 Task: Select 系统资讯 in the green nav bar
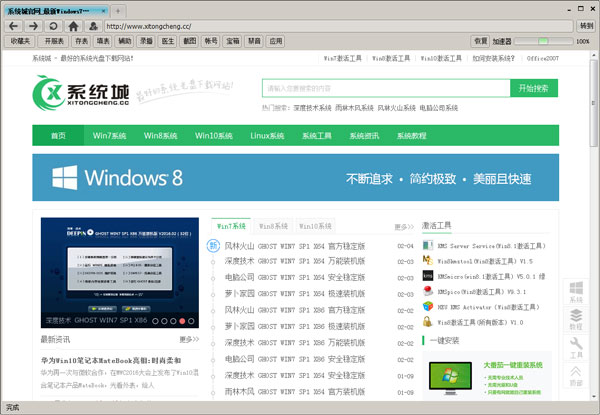tap(364, 135)
